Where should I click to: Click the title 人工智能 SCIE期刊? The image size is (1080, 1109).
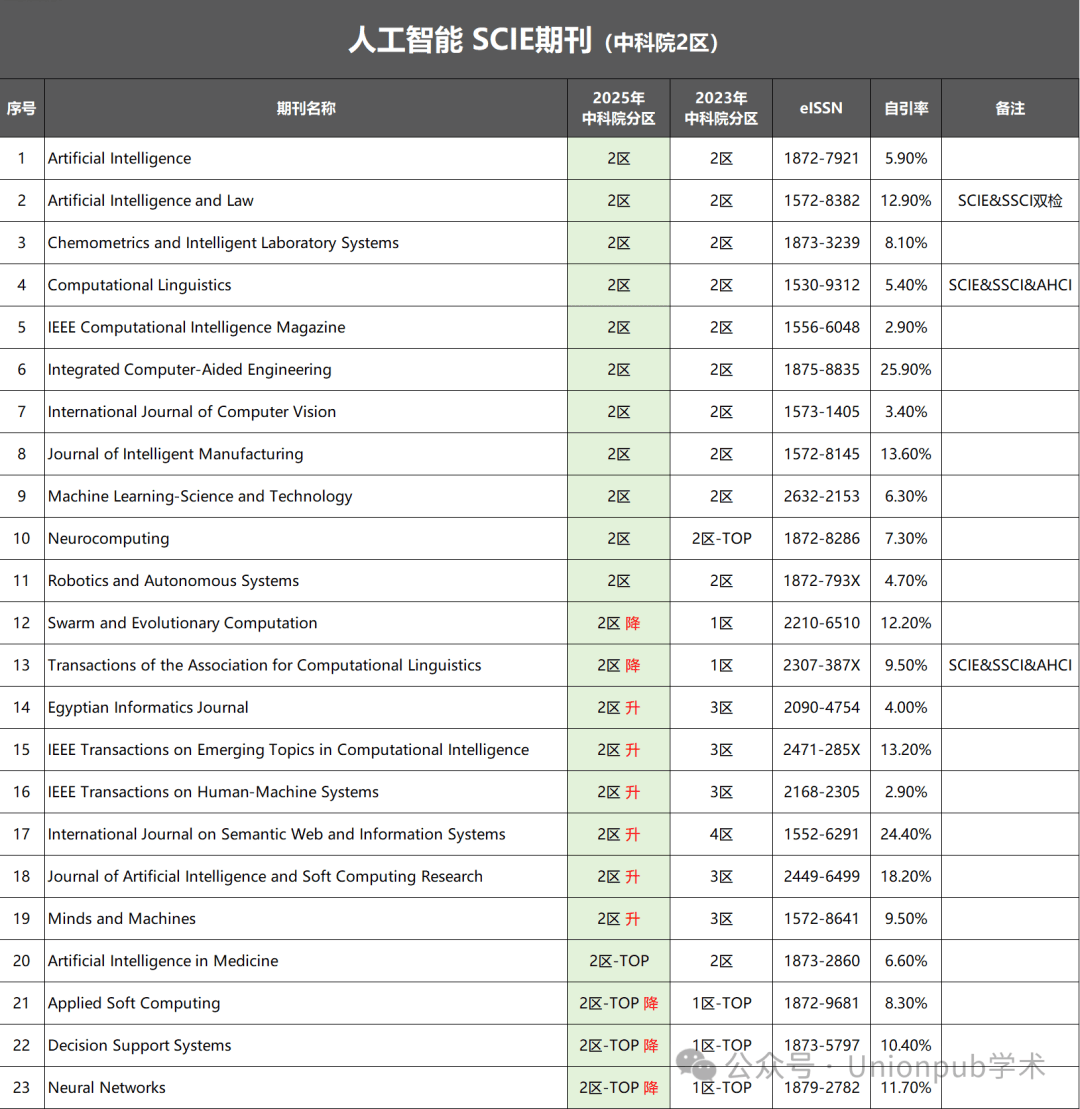pos(471,40)
